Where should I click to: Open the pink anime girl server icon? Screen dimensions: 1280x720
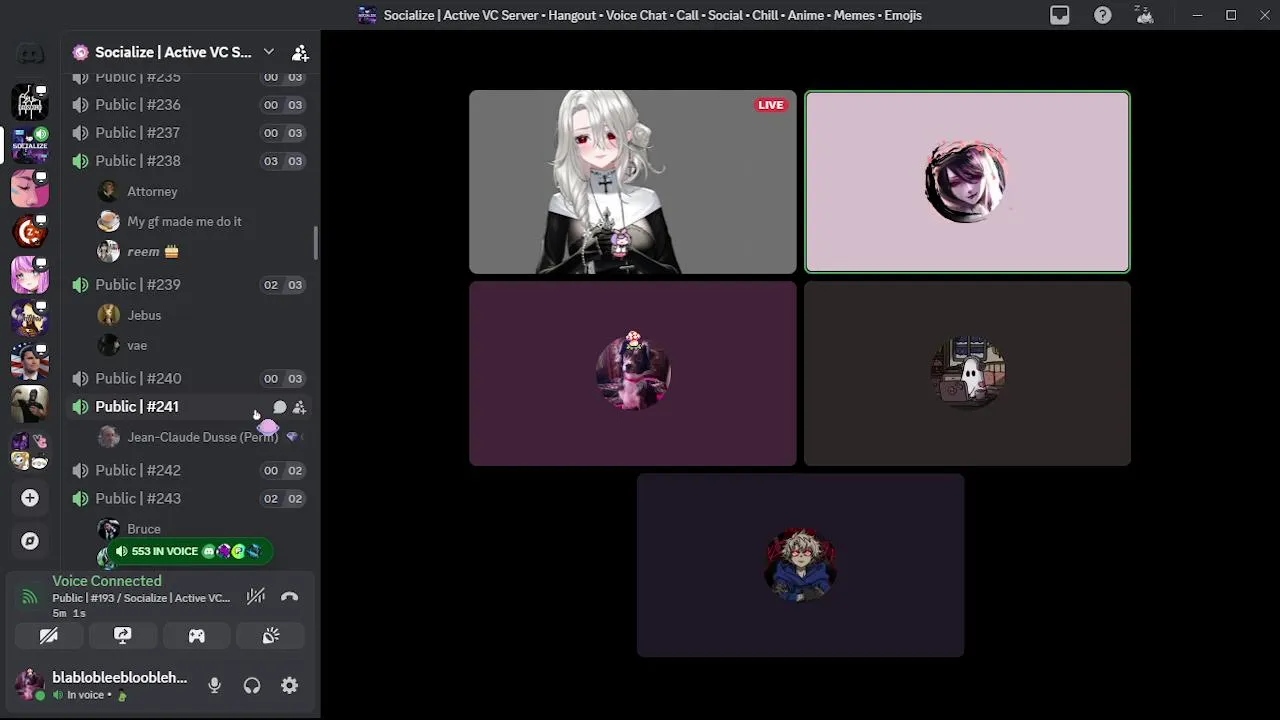click(x=30, y=275)
